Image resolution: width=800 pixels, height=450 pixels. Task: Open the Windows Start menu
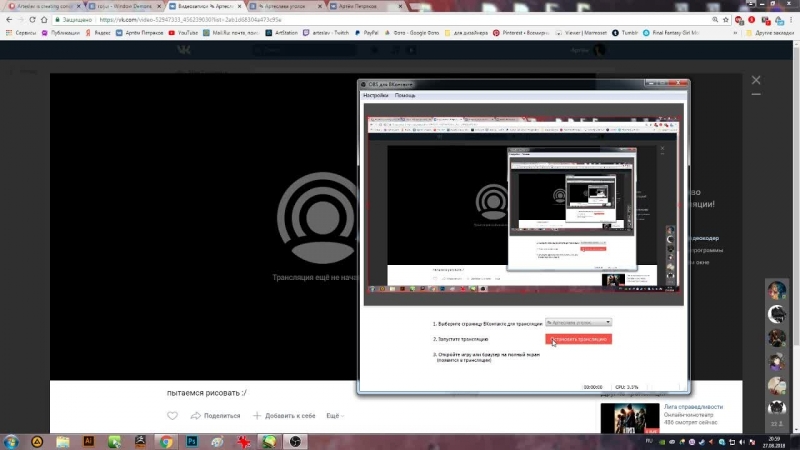coord(12,440)
